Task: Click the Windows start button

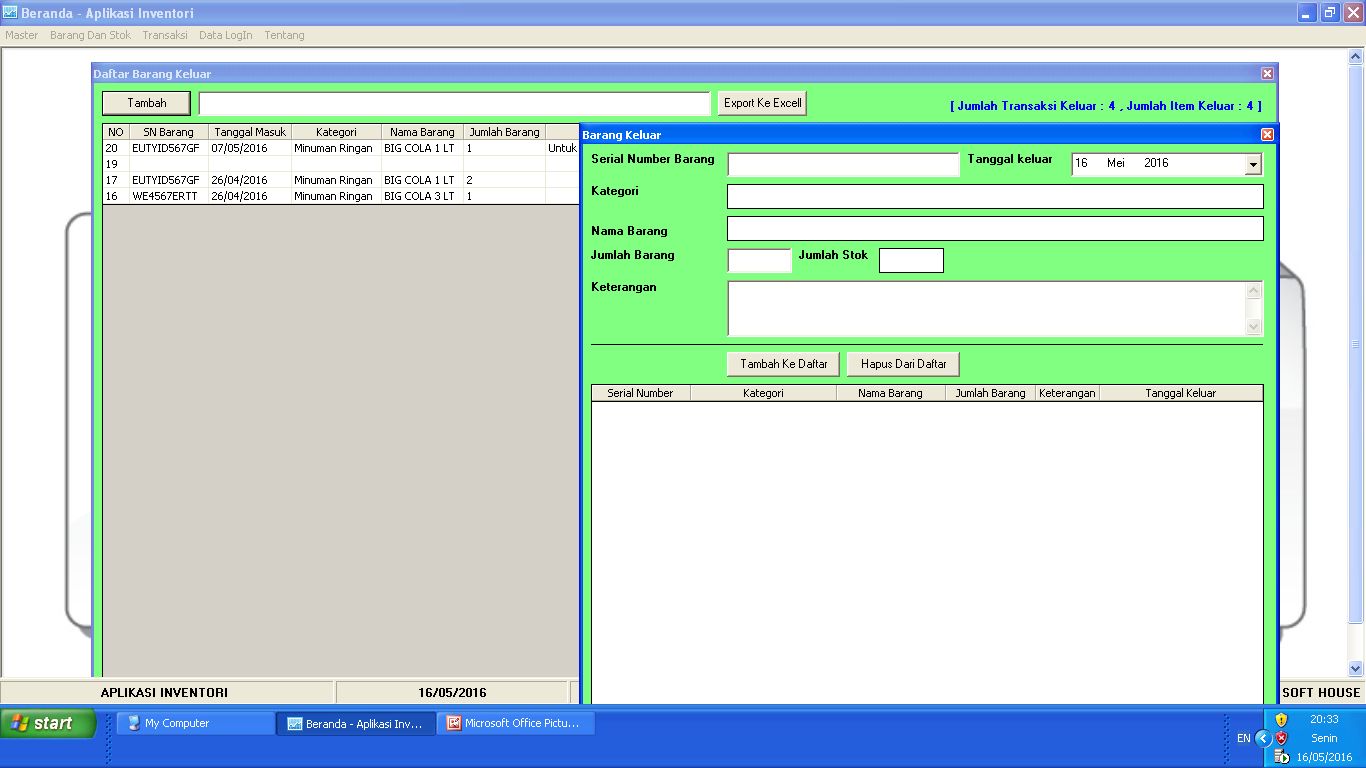Action: (x=48, y=723)
